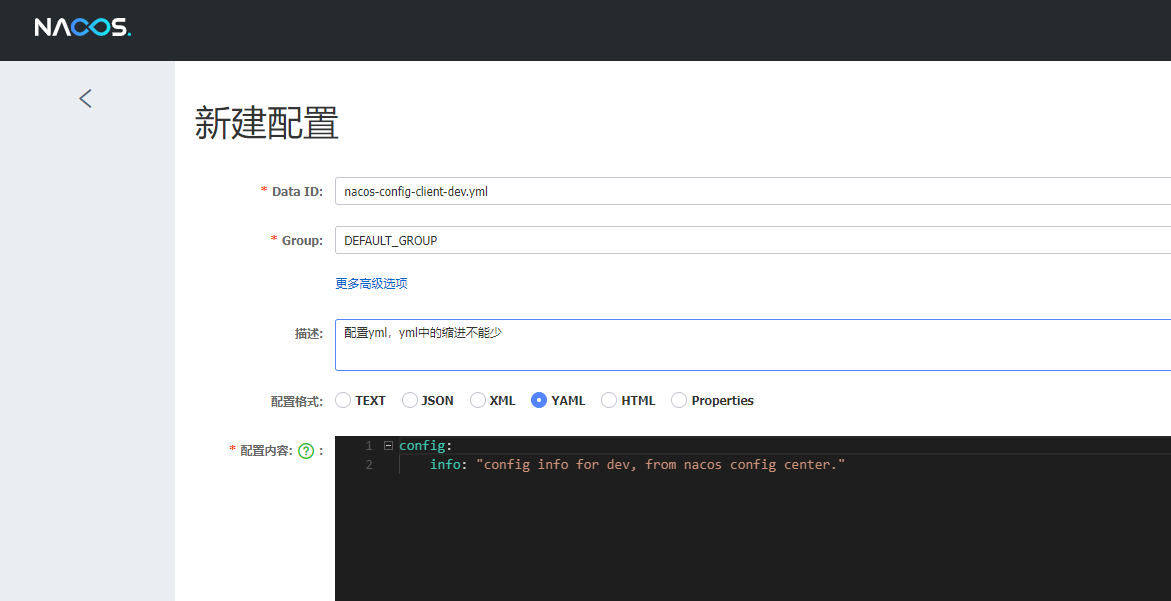The width and height of the screenshot is (1171, 601).
Task: Click the "config info for dev" string value
Action: click(x=661, y=464)
